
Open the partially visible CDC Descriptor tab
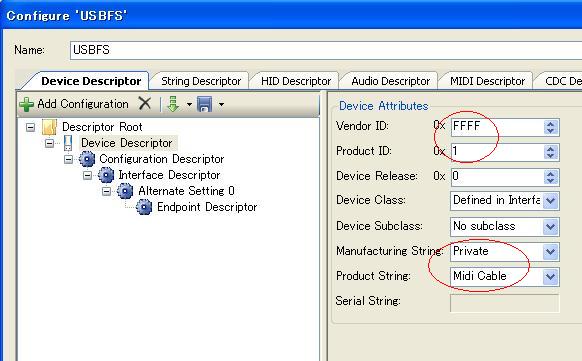[560, 81]
